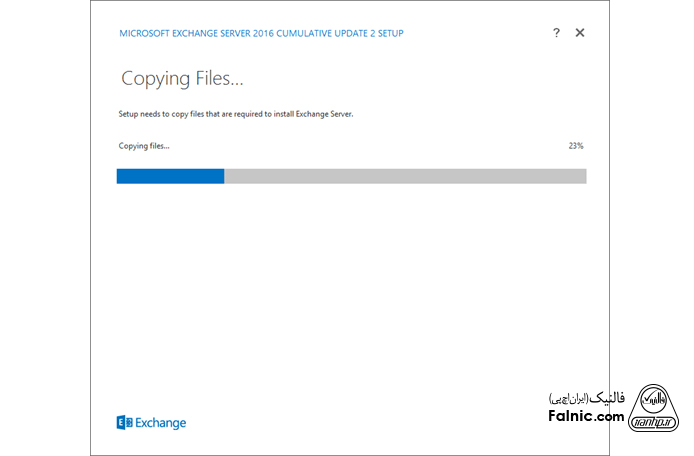Click the setup window title text
Viewport: 694px width, 456px height.
pos(261,33)
